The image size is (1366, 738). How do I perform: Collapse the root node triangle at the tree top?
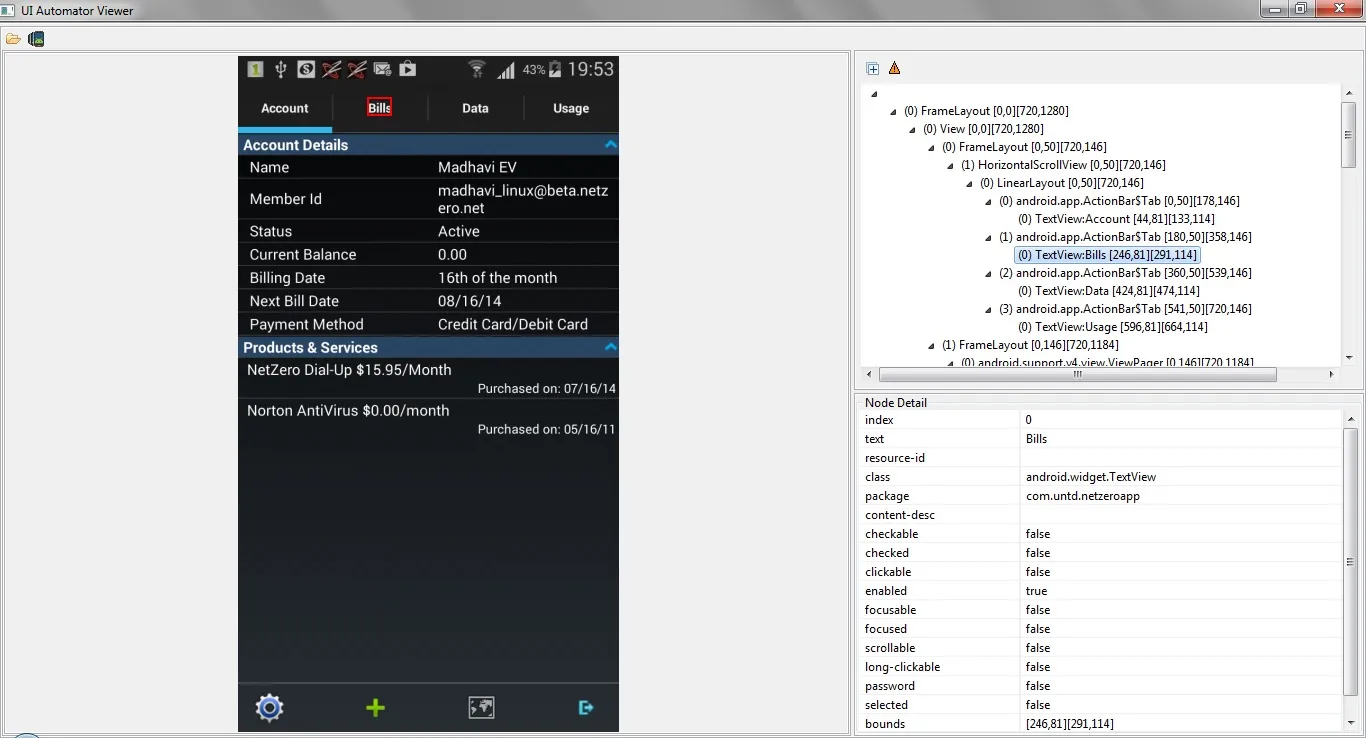point(874,94)
